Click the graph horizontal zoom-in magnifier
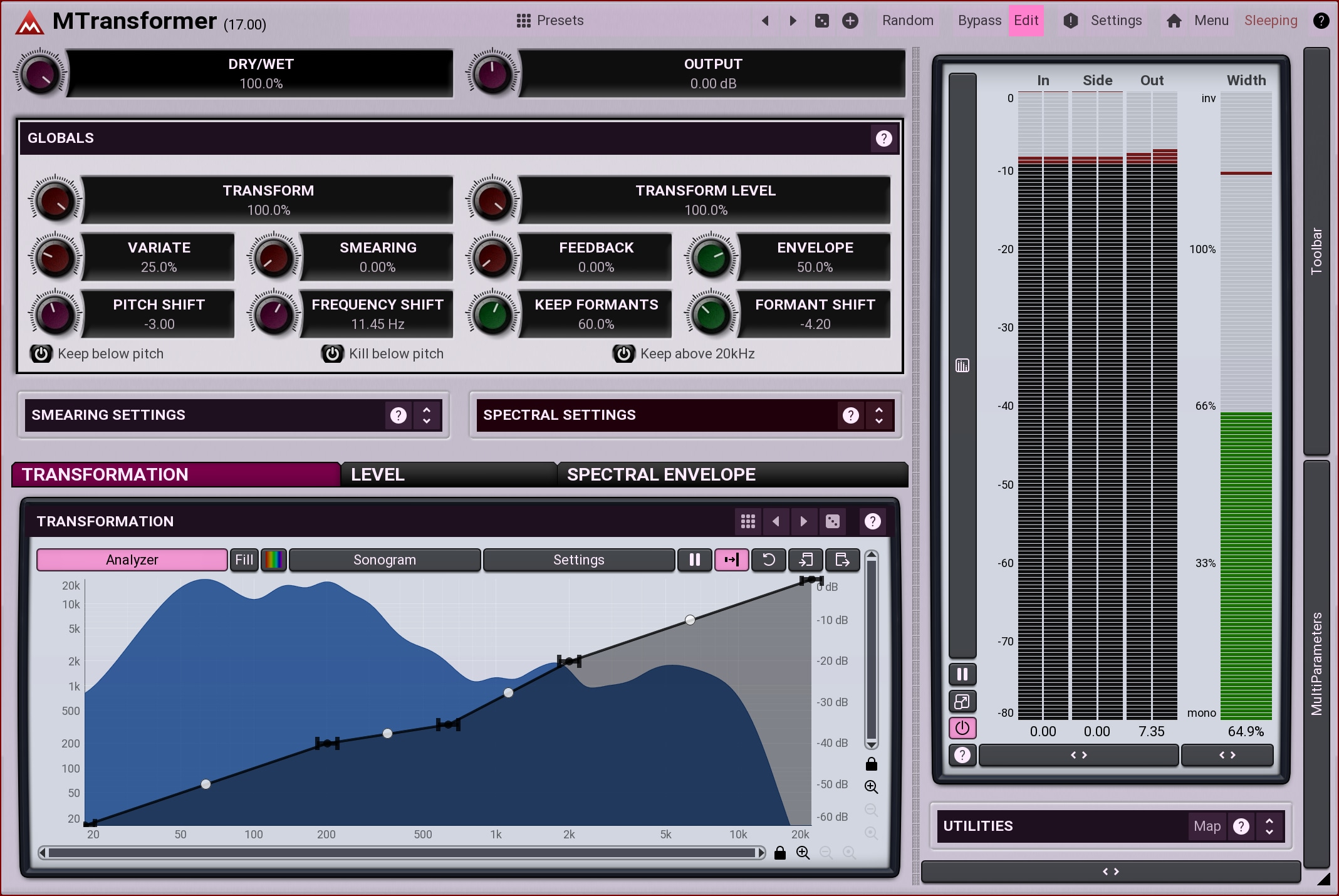Image resolution: width=1339 pixels, height=896 pixels. (x=803, y=853)
